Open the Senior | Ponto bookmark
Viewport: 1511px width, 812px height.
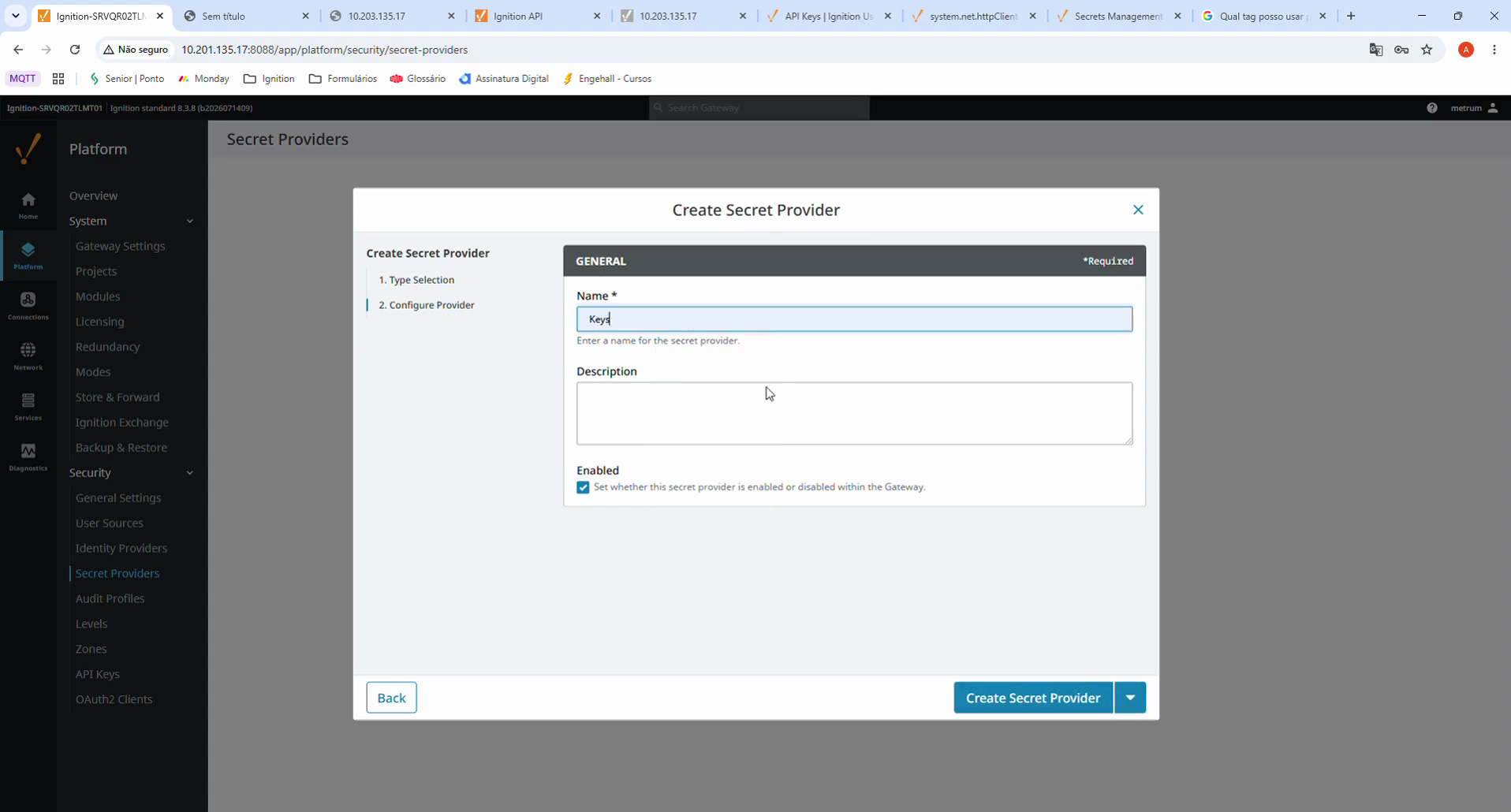(x=127, y=79)
